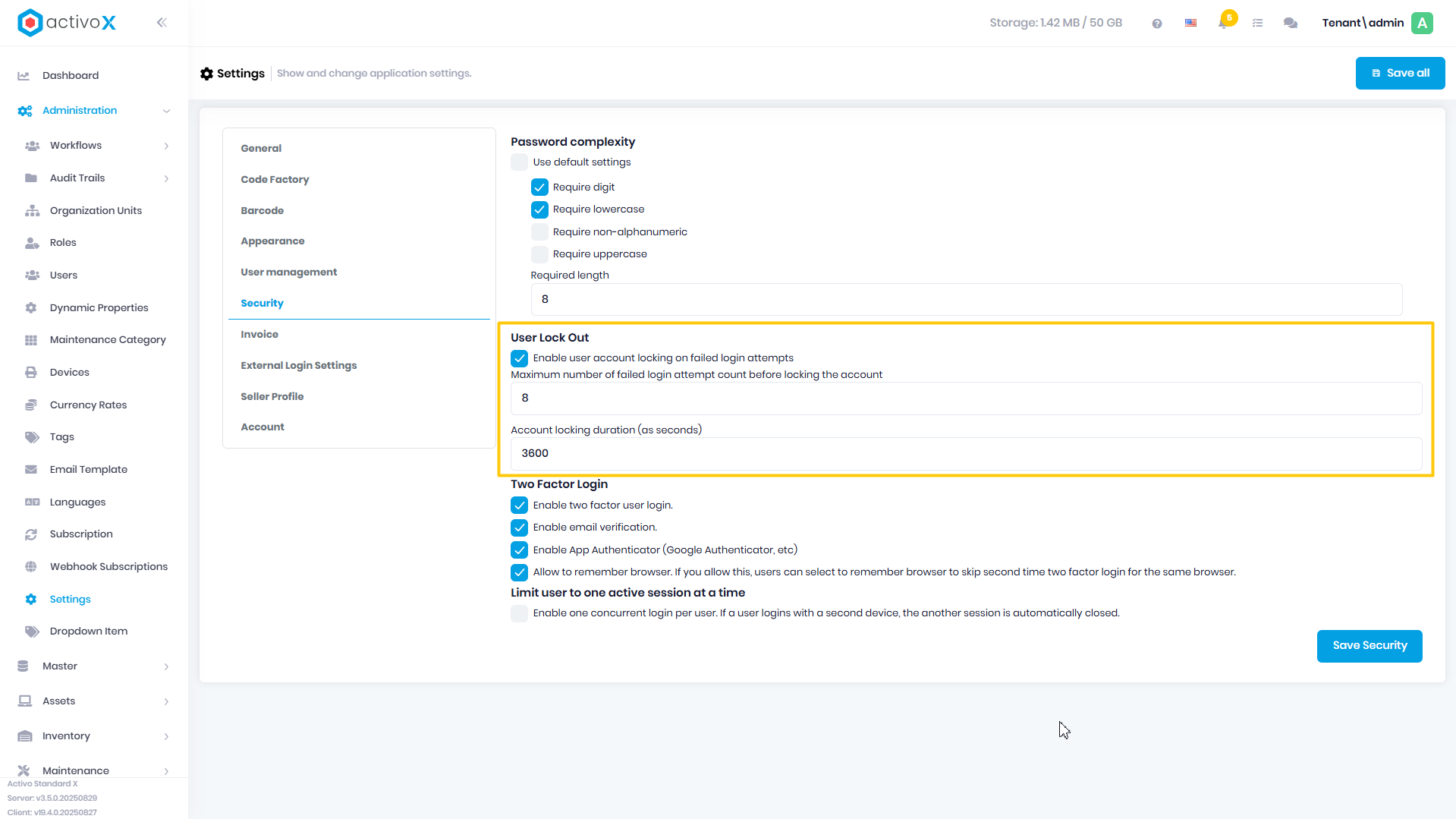Click the Webhook Subscriptions globe icon
The width and height of the screenshot is (1456, 819).
coord(31,567)
